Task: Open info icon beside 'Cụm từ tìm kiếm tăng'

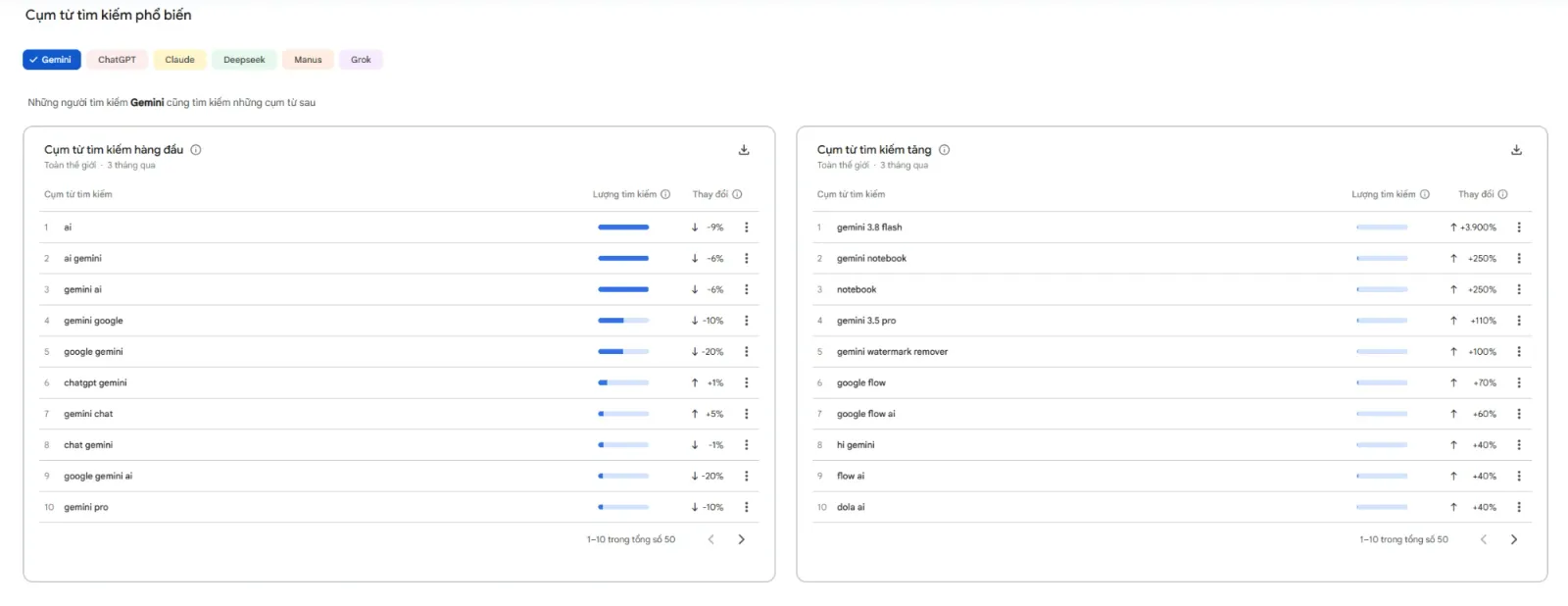Action: pyautogui.click(x=945, y=150)
